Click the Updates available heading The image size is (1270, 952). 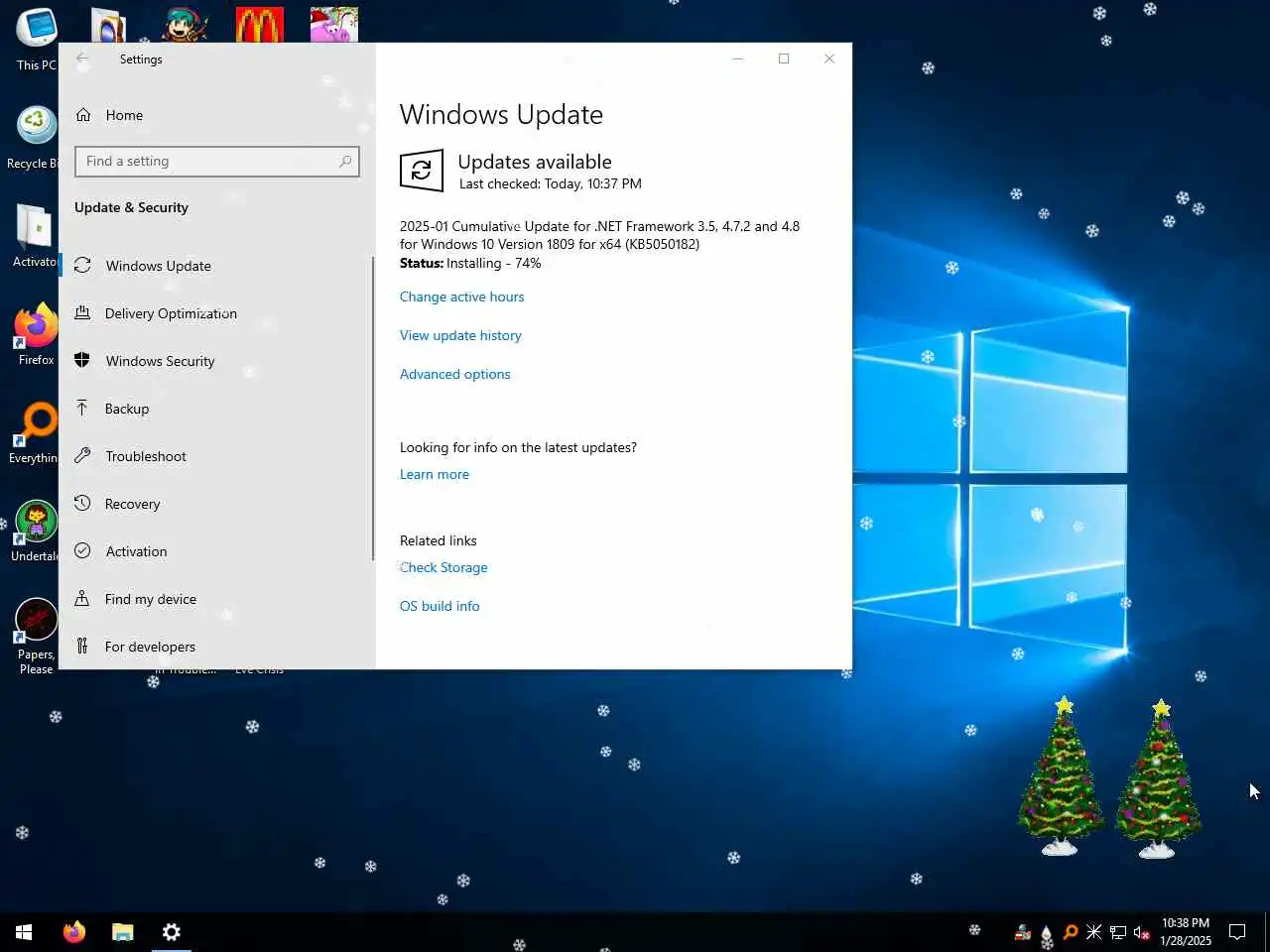coord(535,162)
